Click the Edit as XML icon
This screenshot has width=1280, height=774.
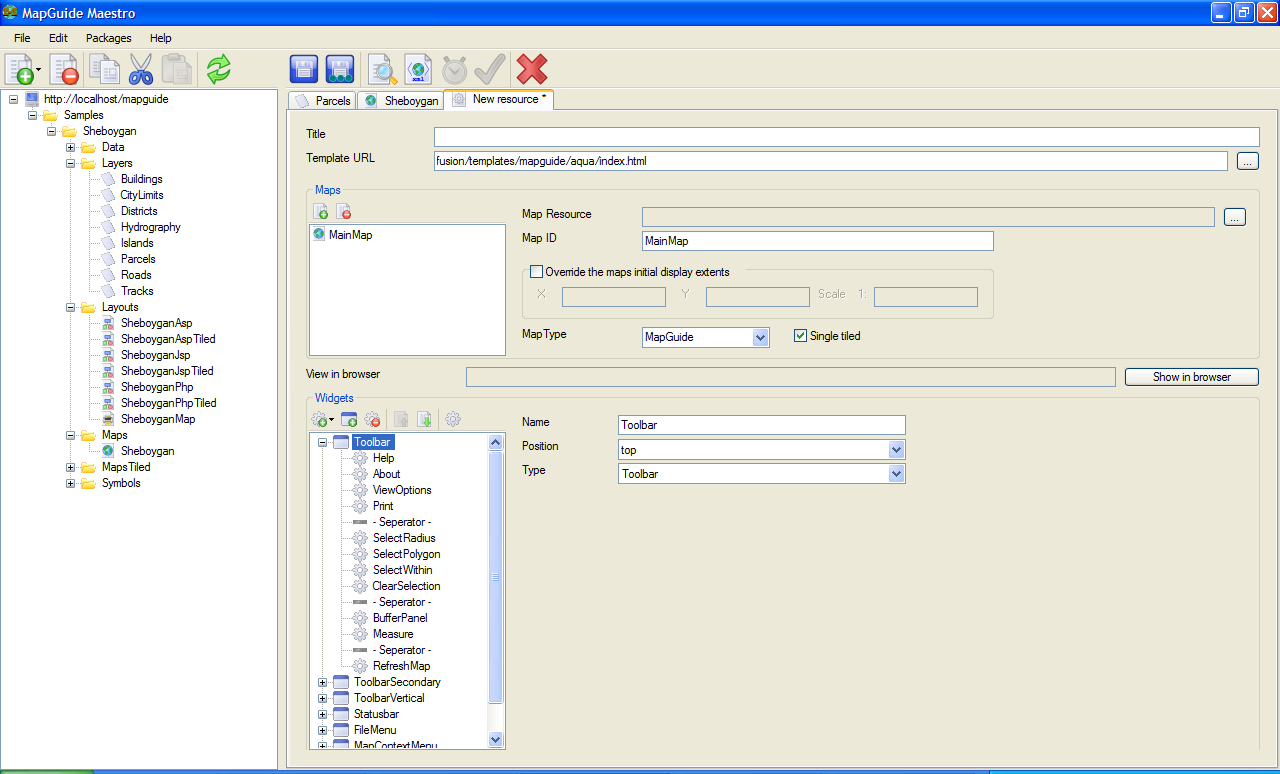418,69
